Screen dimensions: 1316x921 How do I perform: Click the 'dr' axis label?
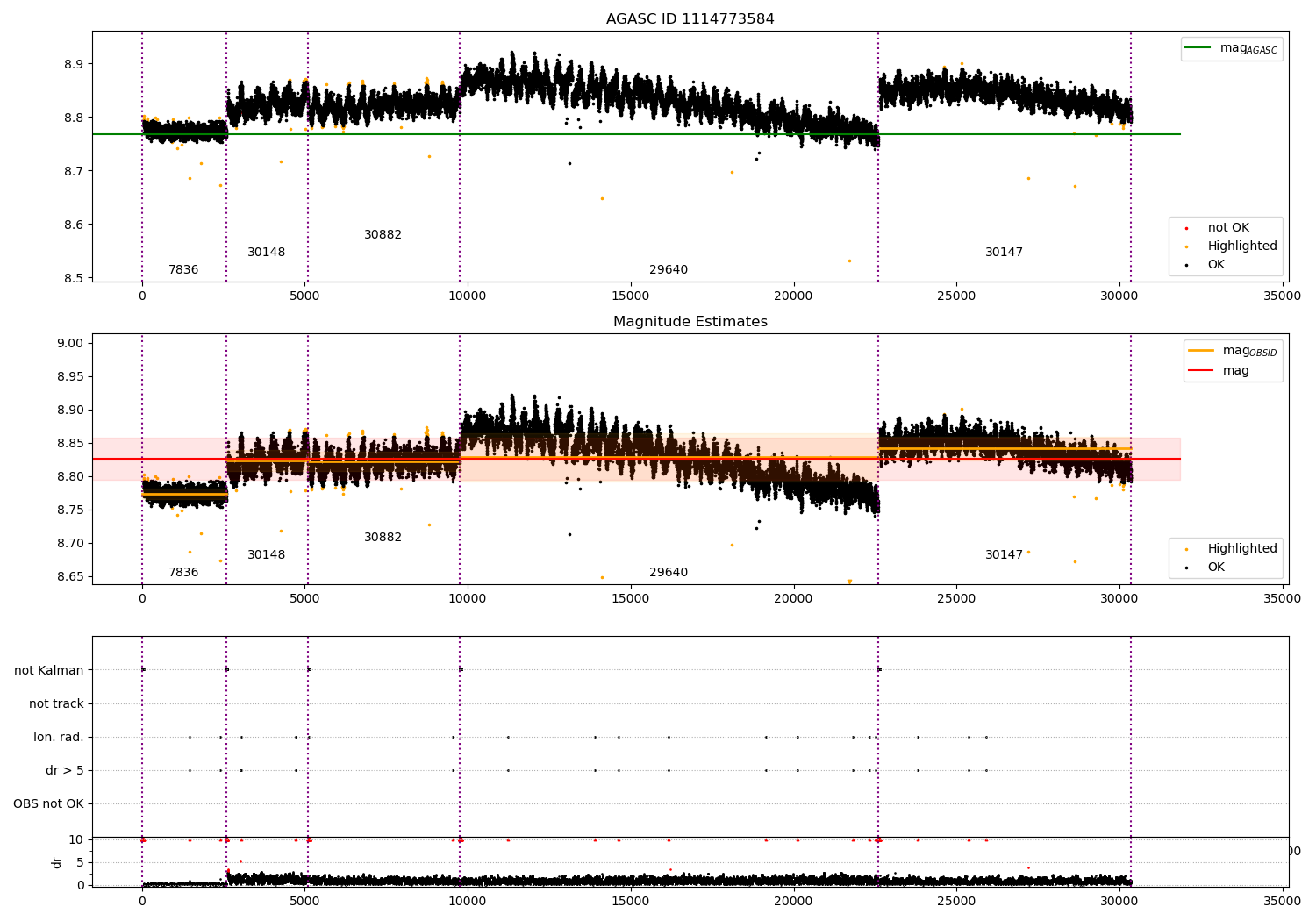57,862
